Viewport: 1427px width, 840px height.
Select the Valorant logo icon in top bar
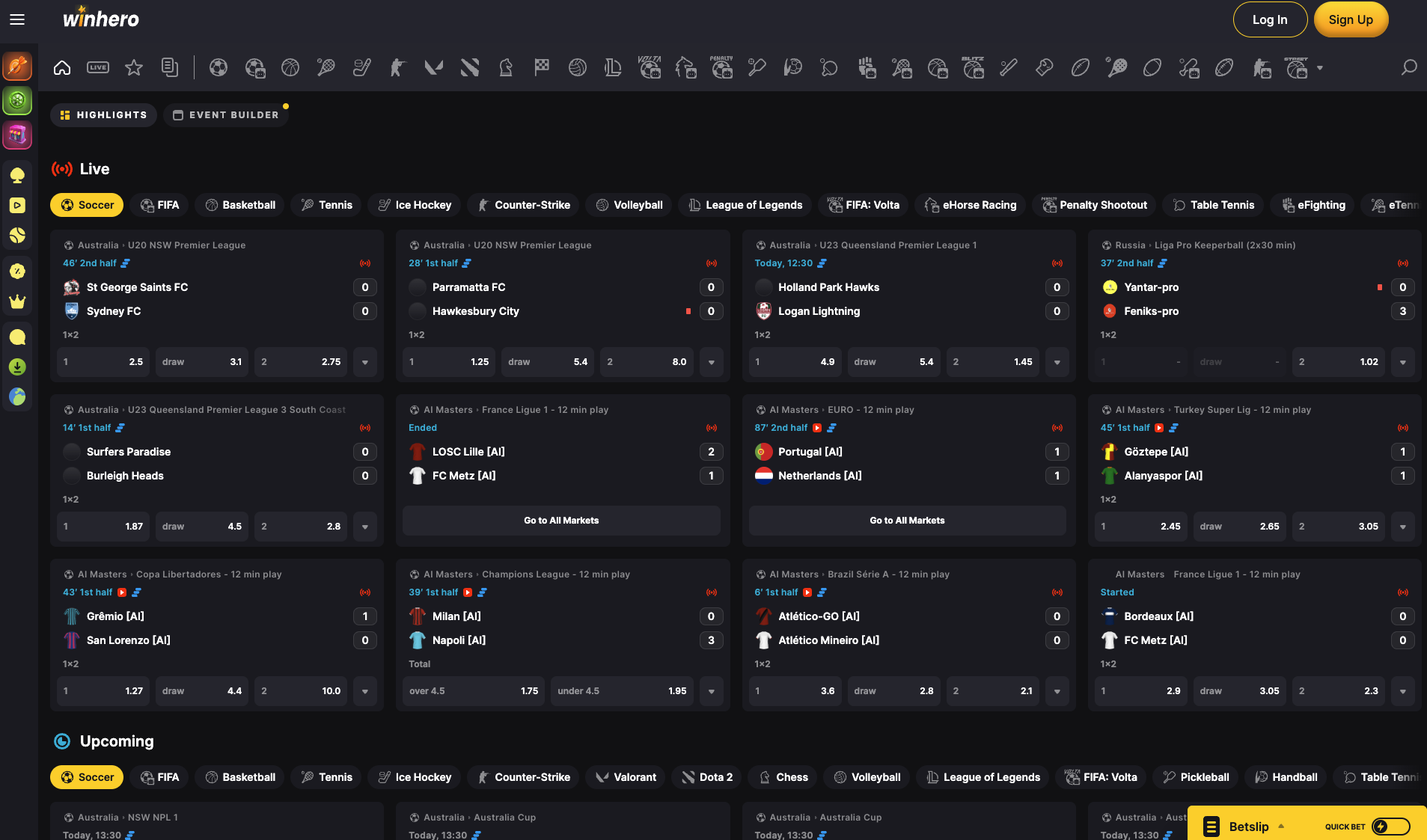tap(434, 68)
